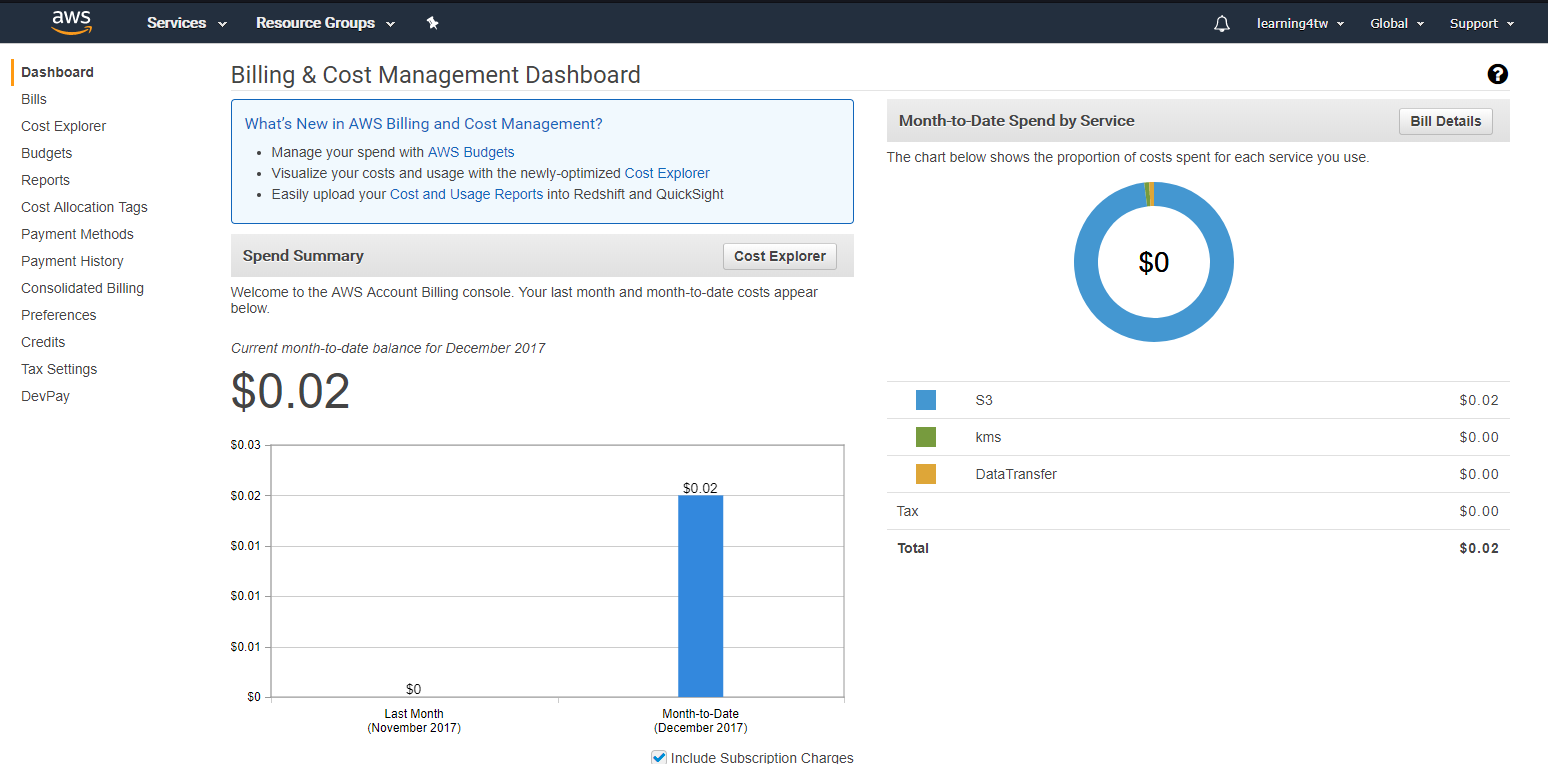Image resolution: width=1548 pixels, height=764 pixels.
Task: Click the AWS logo home icon
Action: (x=71, y=22)
